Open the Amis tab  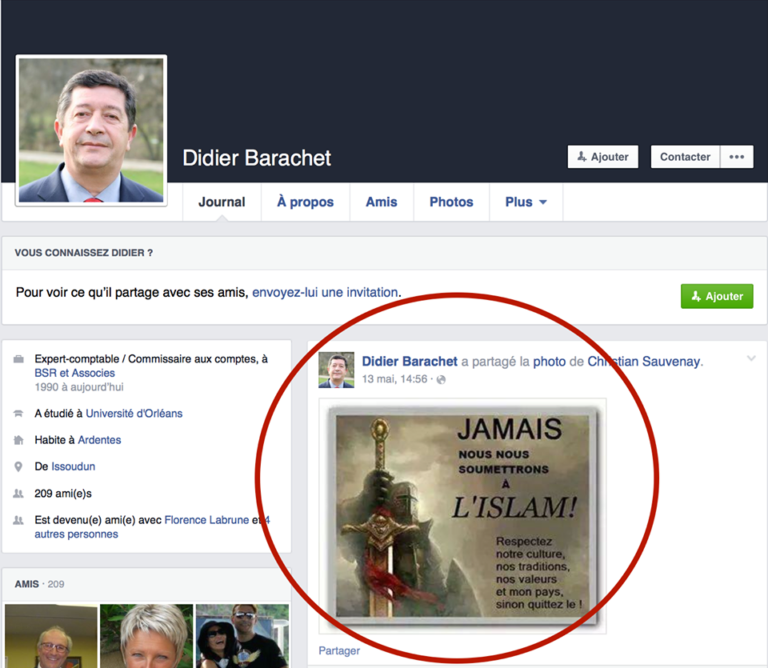382,202
